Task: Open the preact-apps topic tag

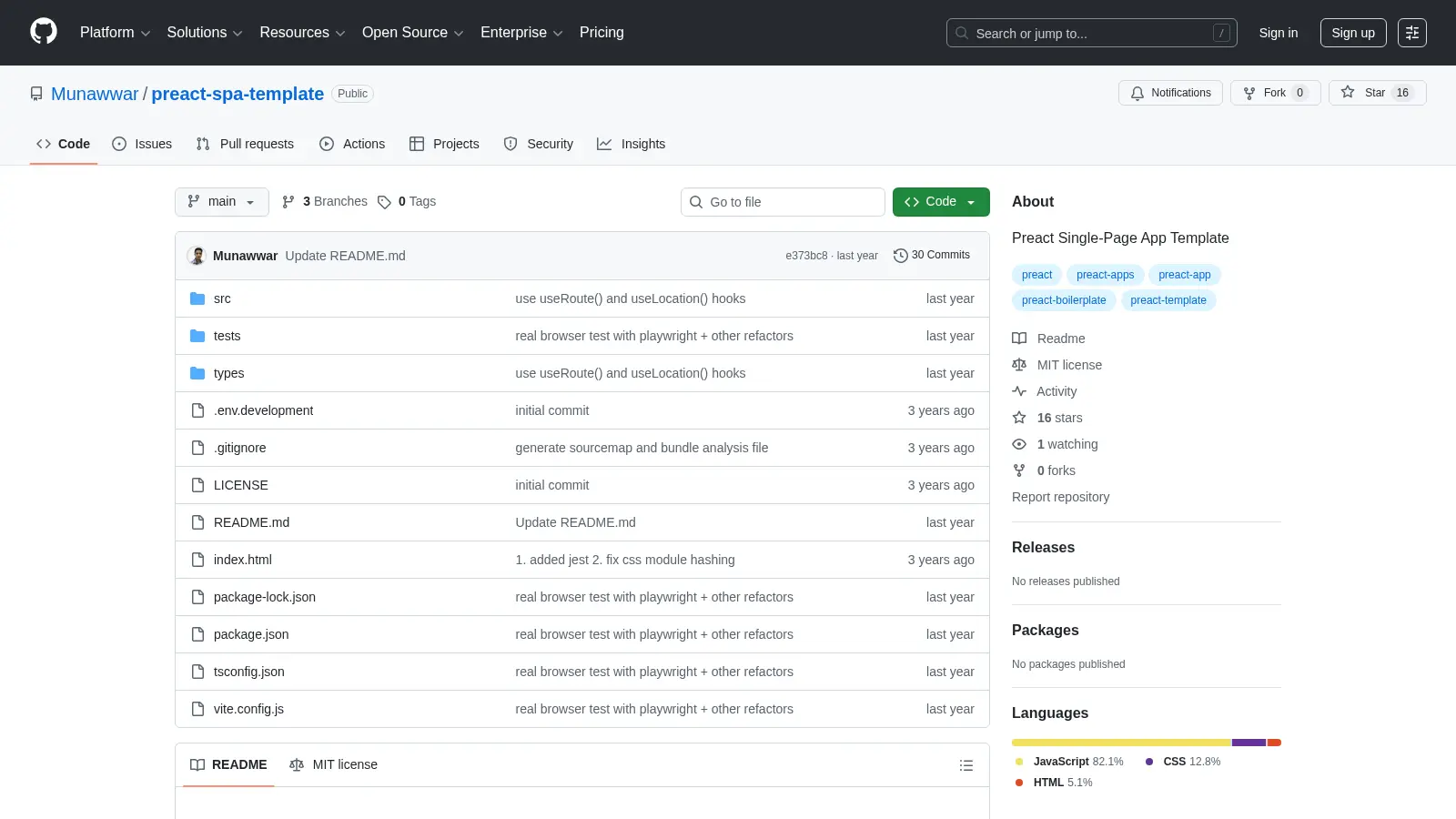Action: pos(1106,275)
